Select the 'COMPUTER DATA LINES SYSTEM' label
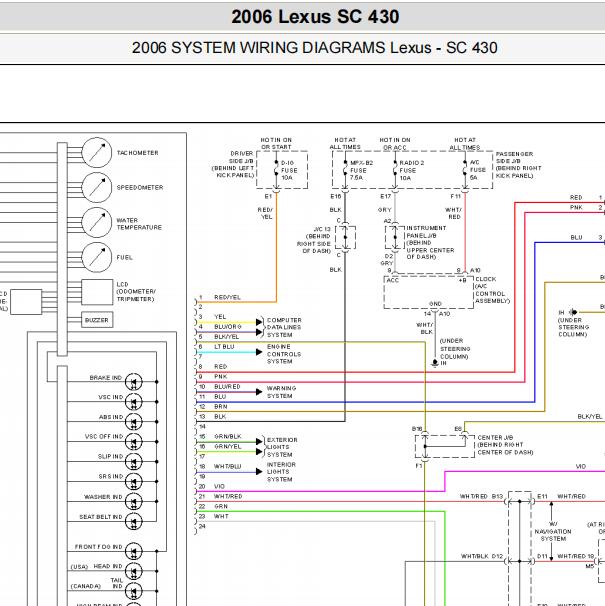The image size is (605, 606). (284, 327)
